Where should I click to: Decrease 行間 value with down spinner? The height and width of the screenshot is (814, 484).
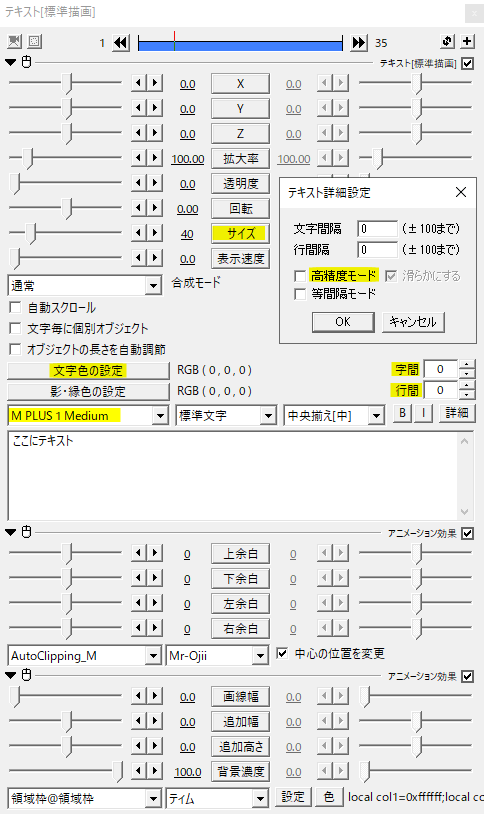click(x=467, y=395)
